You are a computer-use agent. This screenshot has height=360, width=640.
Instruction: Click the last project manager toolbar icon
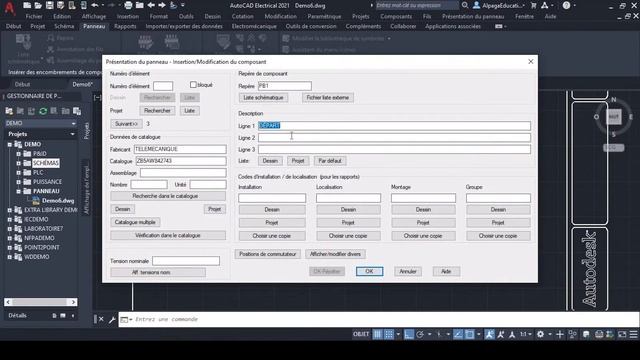[77, 111]
